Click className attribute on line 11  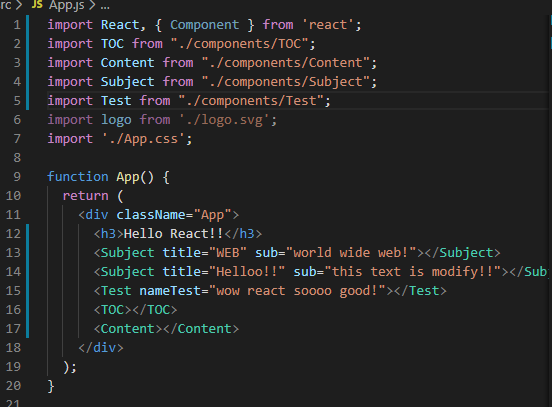[151, 215]
